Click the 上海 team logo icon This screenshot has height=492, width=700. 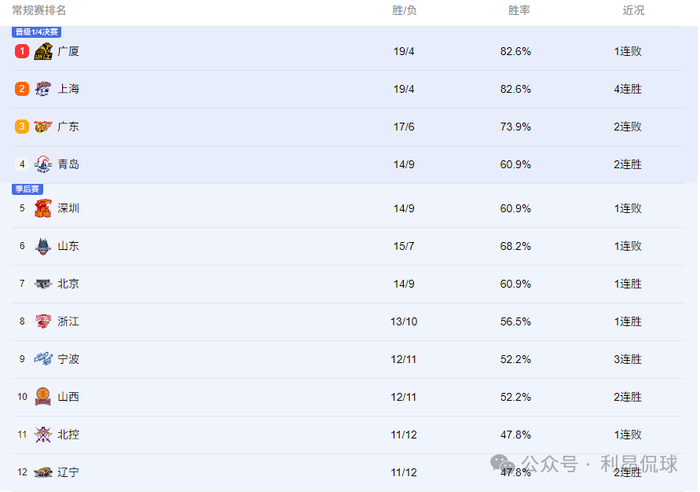[43, 89]
